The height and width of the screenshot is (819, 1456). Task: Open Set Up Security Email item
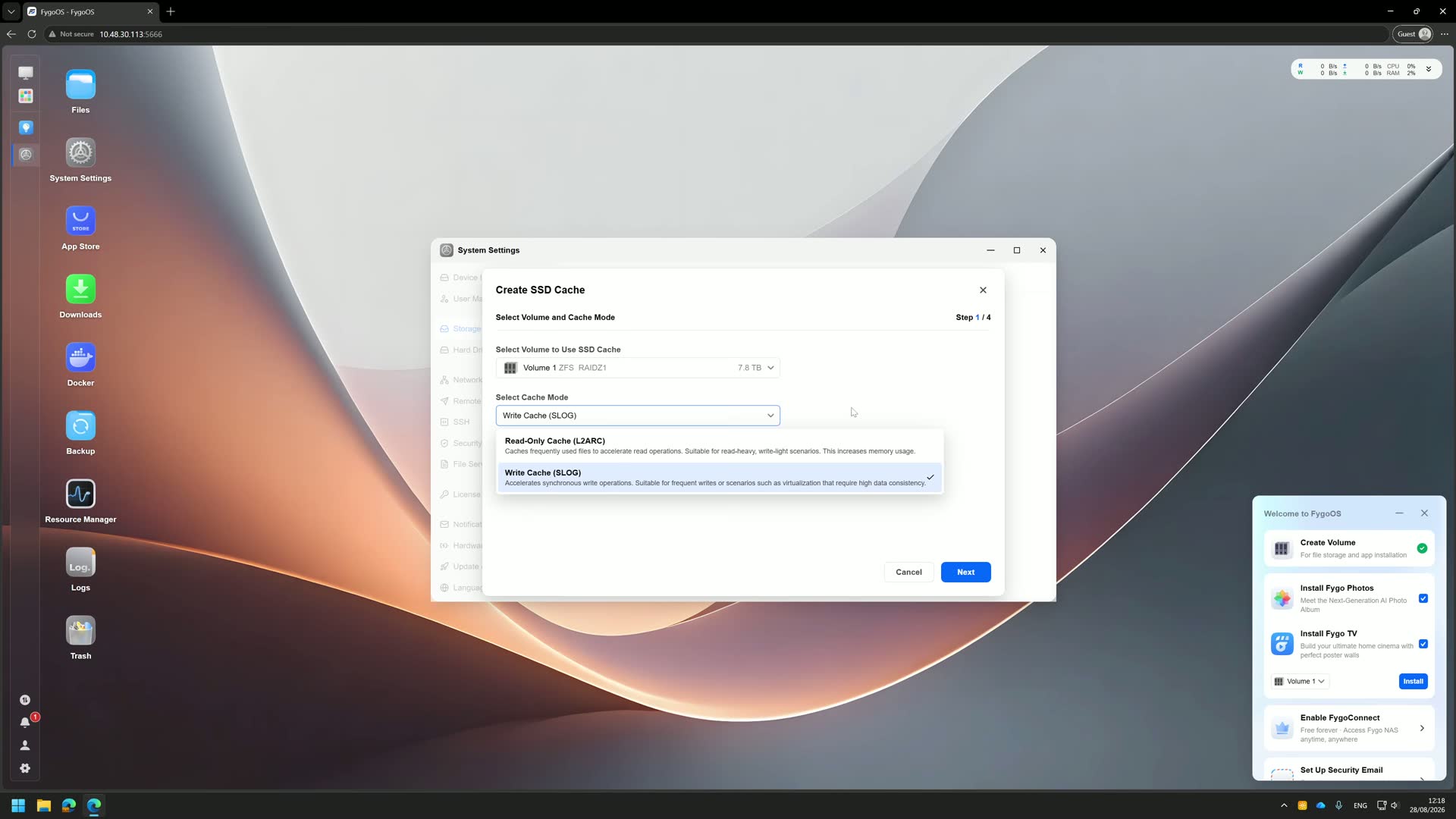click(x=1348, y=769)
